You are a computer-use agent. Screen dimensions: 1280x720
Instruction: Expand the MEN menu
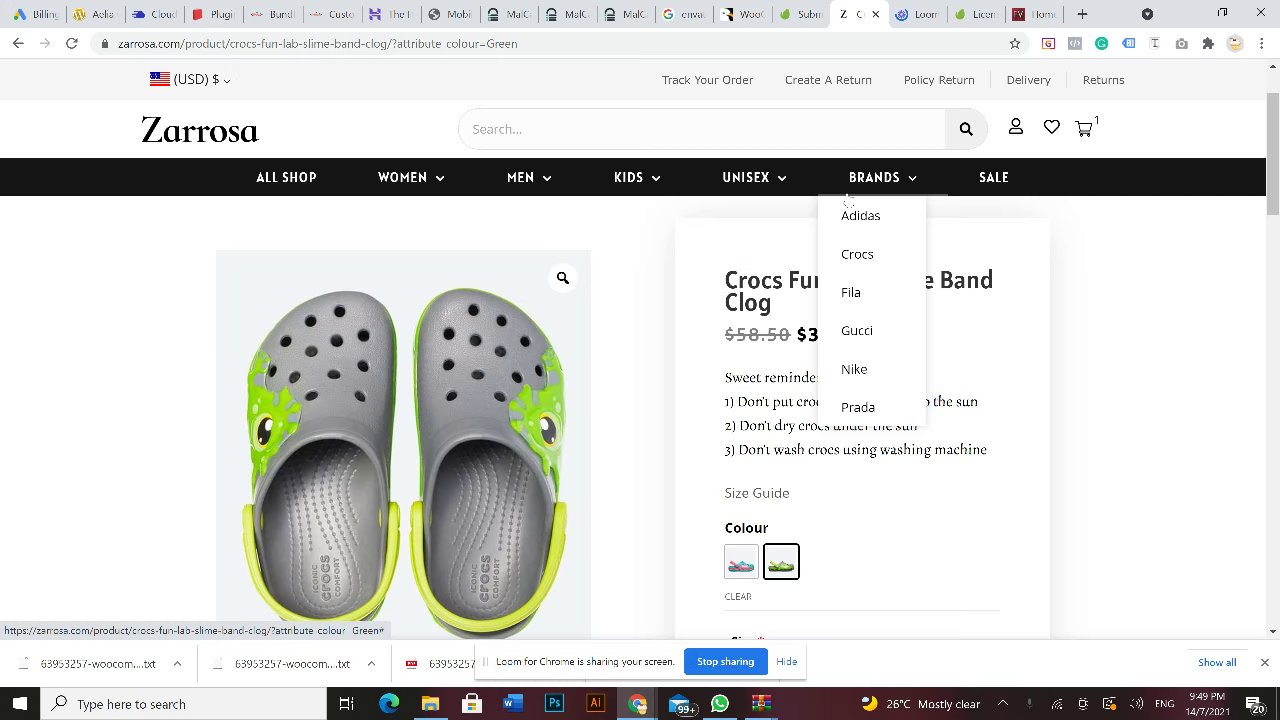pyautogui.click(x=529, y=177)
